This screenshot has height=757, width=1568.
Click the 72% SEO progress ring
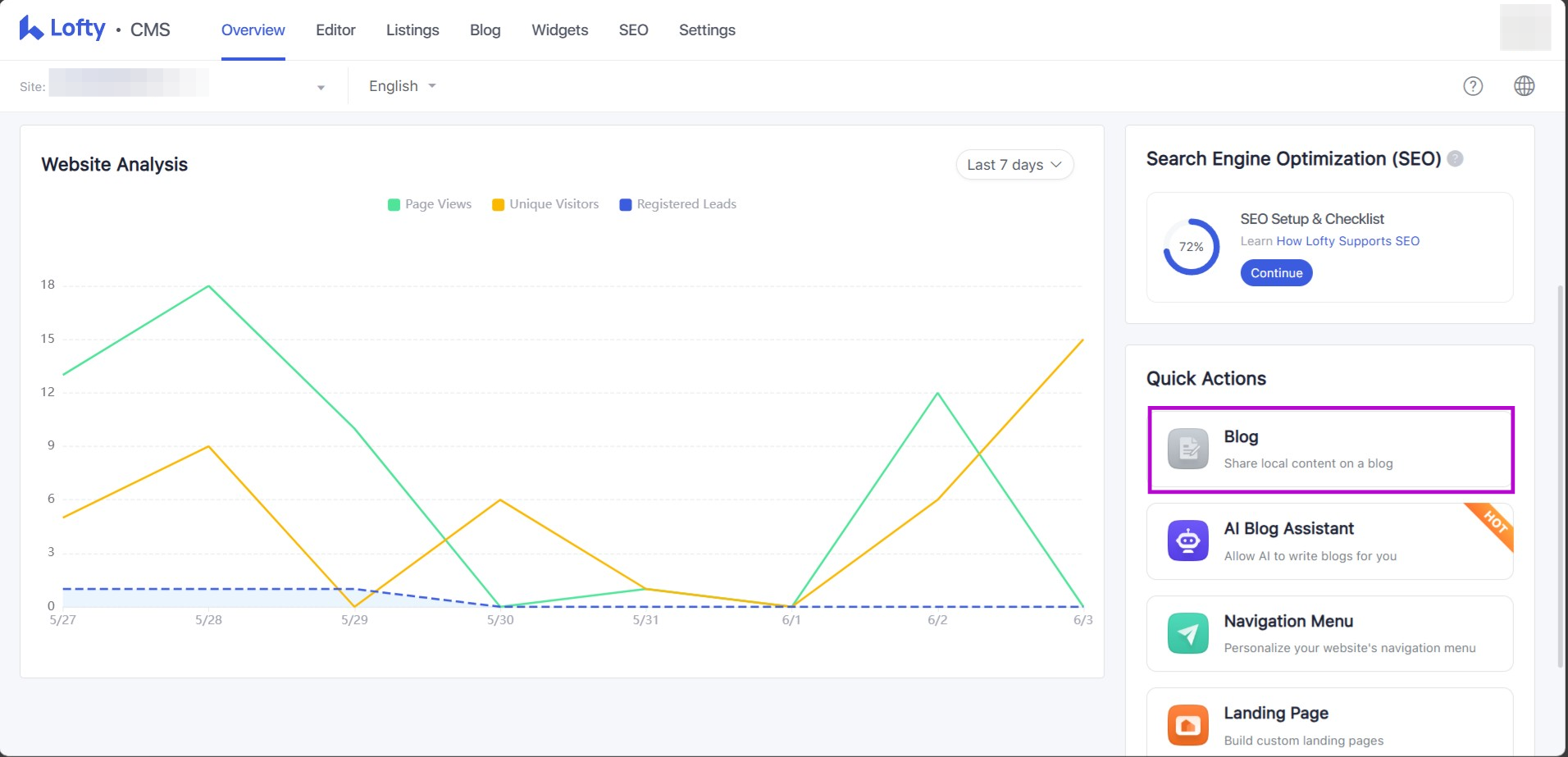tap(1191, 247)
